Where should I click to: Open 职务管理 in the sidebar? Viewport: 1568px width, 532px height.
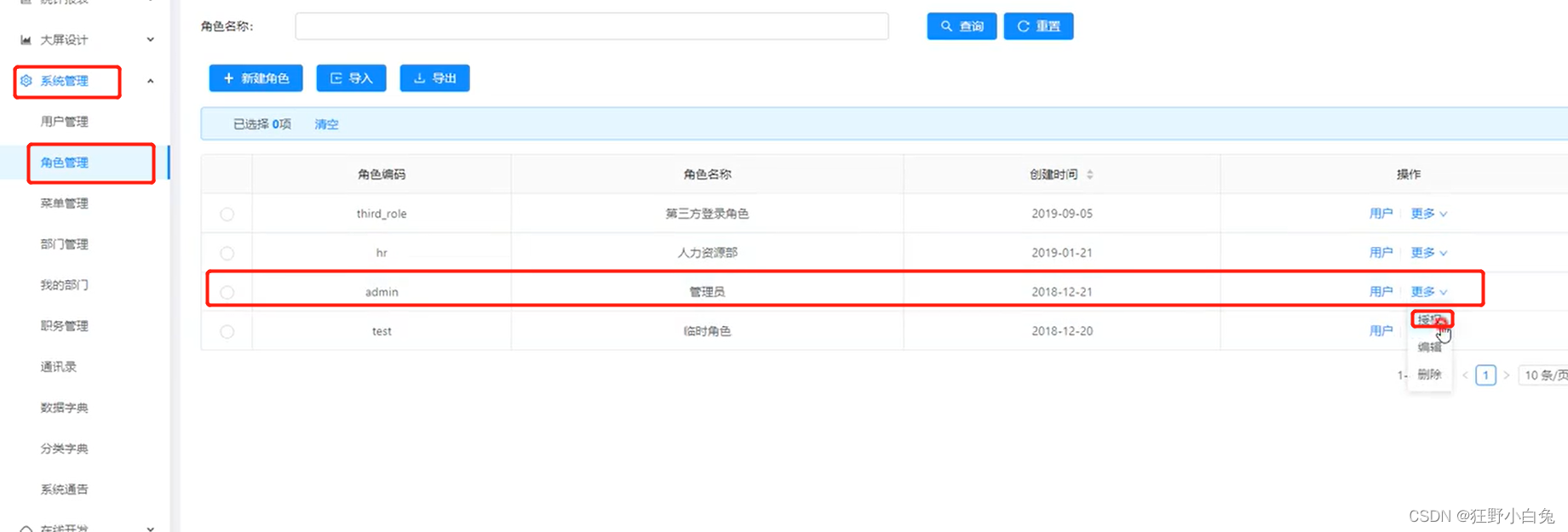65,326
